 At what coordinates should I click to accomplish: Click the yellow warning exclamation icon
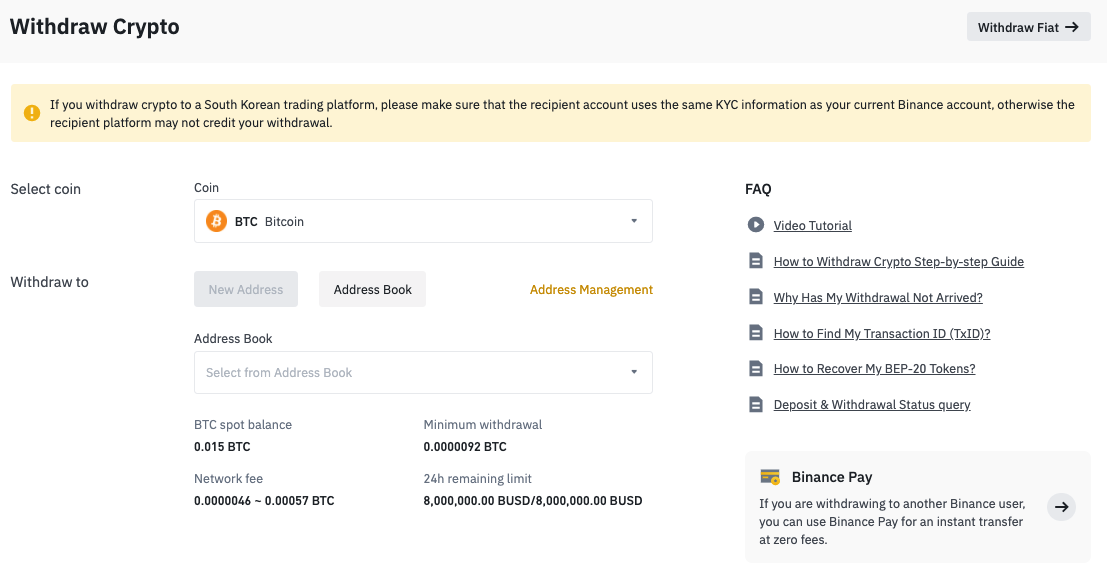32,113
